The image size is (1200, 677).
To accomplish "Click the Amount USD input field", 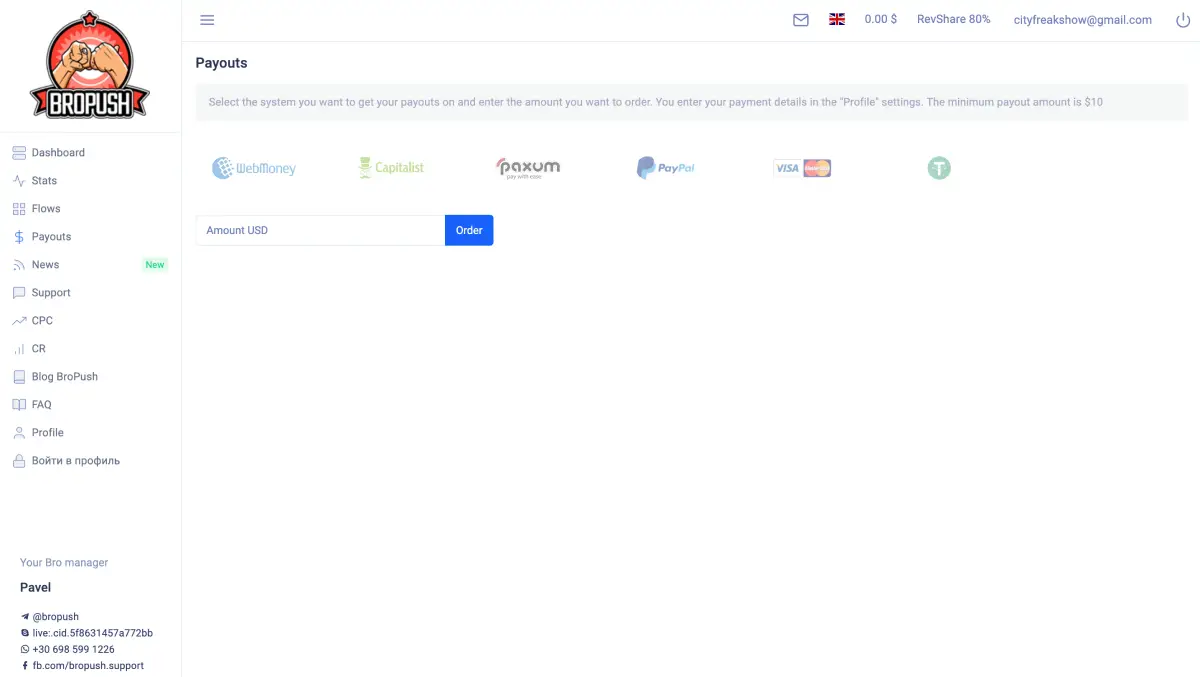I will click(320, 230).
